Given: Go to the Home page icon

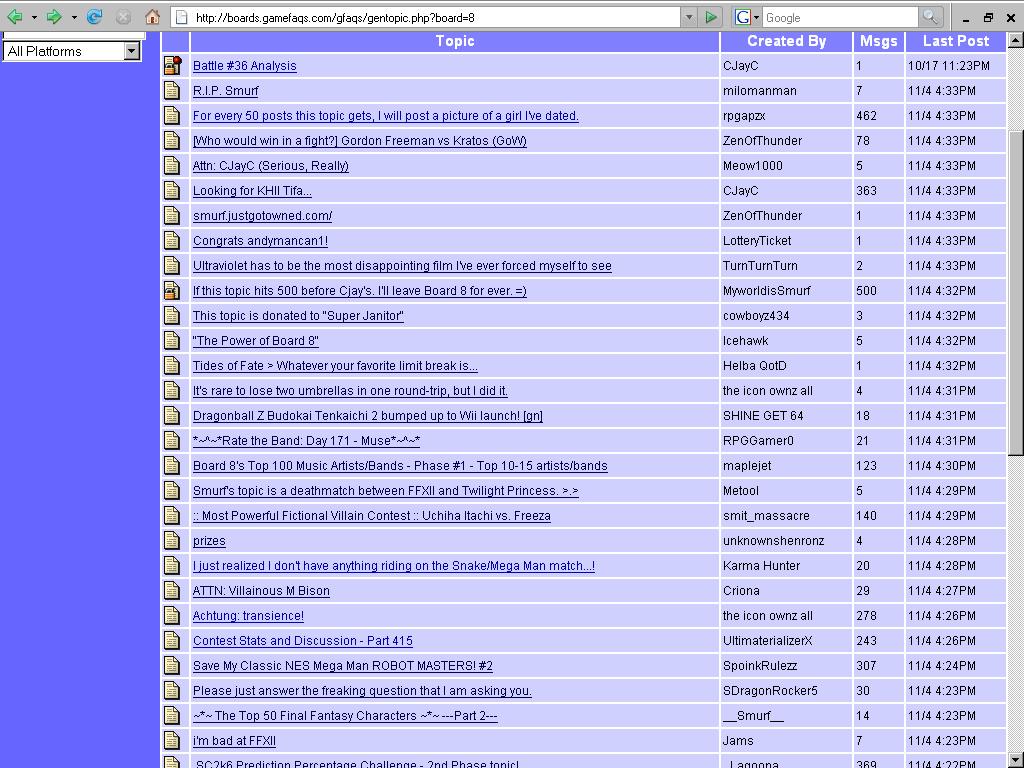Looking at the screenshot, I should click(x=152, y=17).
